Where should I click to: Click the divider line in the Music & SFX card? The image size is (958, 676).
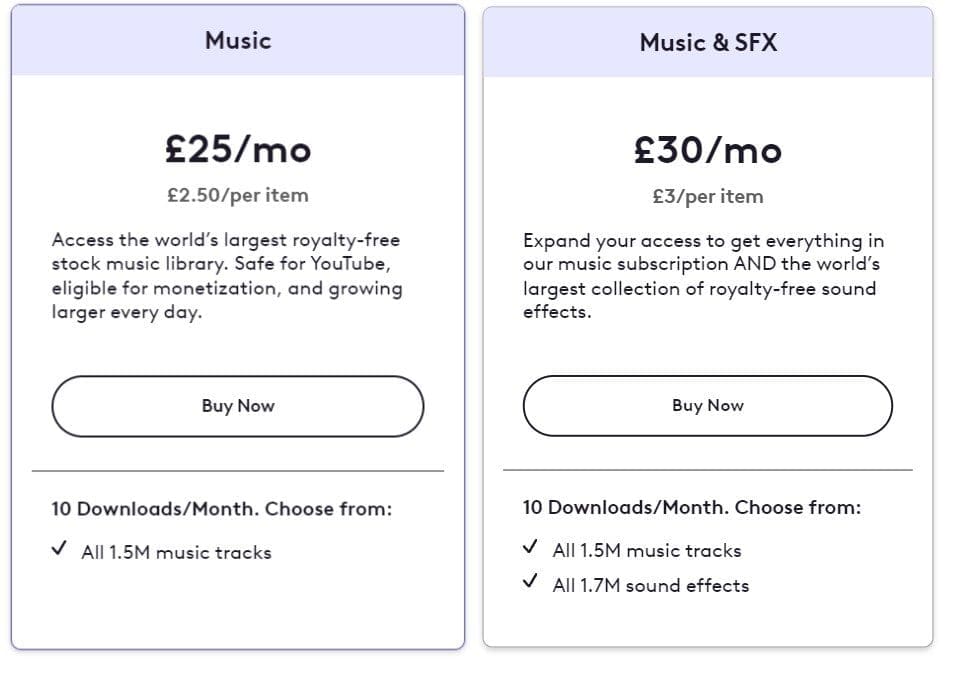coord(708,470)
